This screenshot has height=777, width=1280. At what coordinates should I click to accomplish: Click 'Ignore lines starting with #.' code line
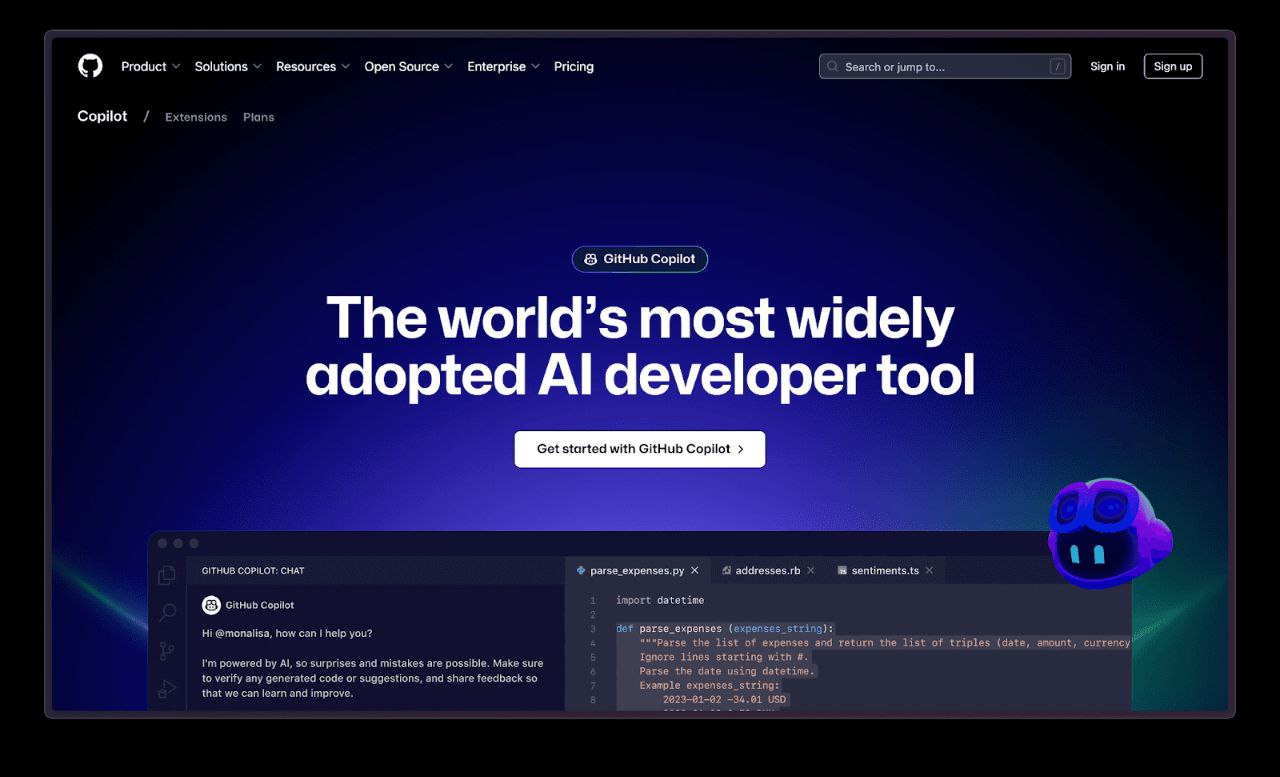point(724,657)
